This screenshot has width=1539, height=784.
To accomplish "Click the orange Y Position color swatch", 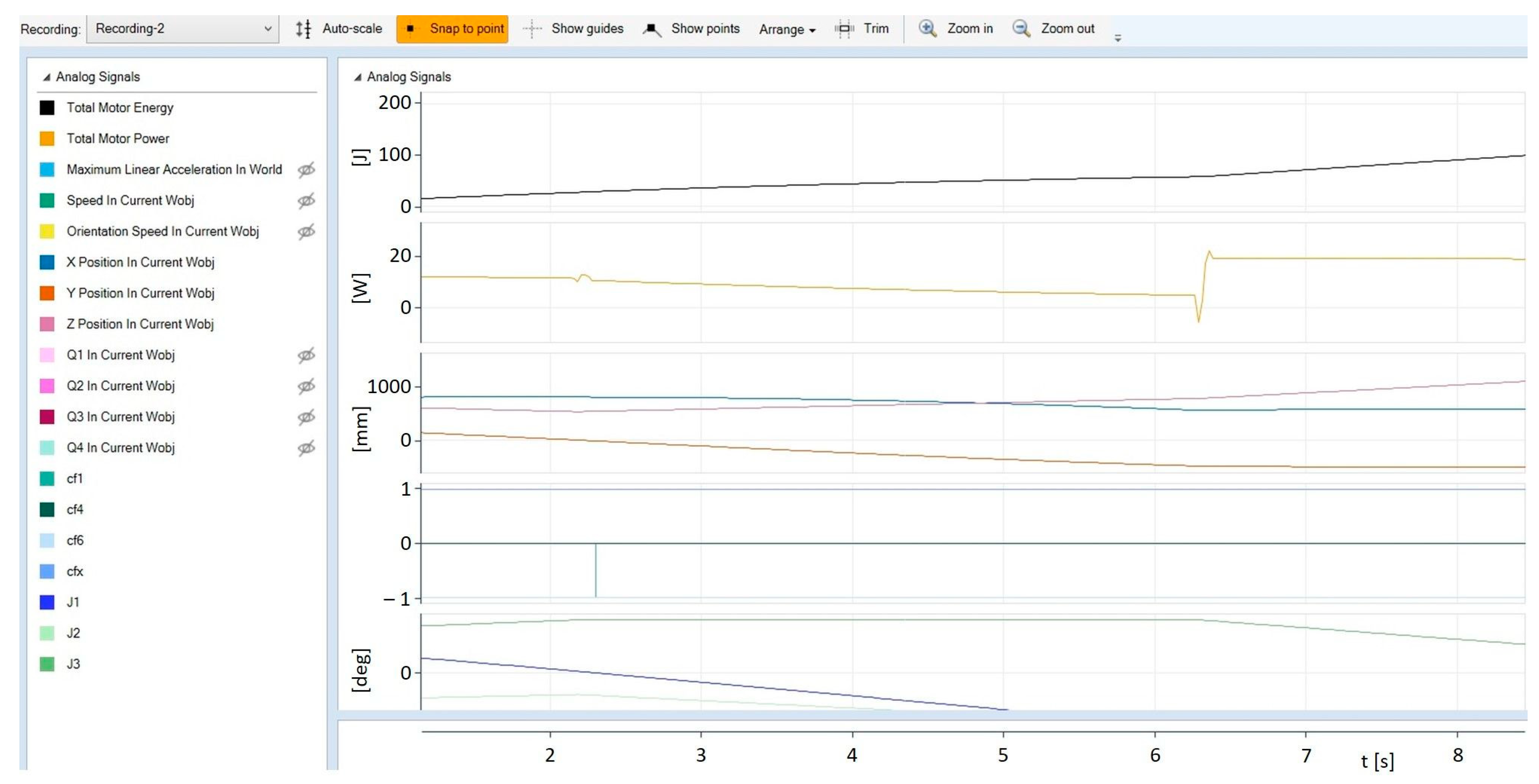I will 47,293.
